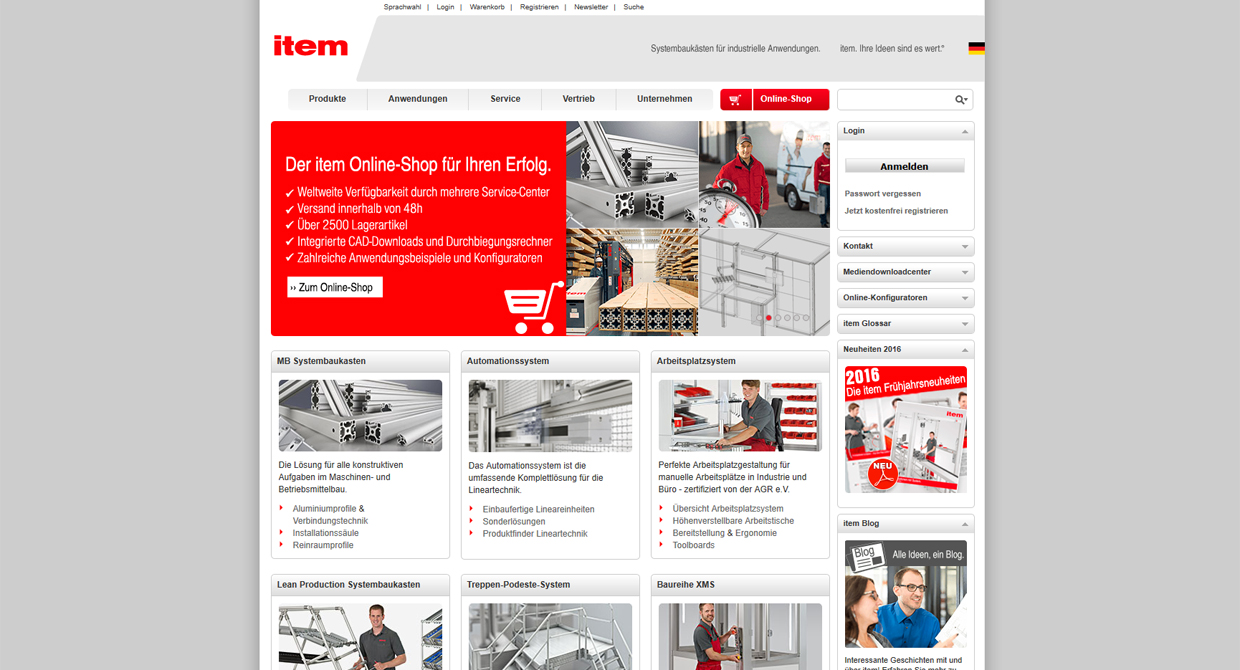1240x670 pixels.
Task: Expand the Kontakt panel
Action: pyautogui.click(x=965, y=246)
